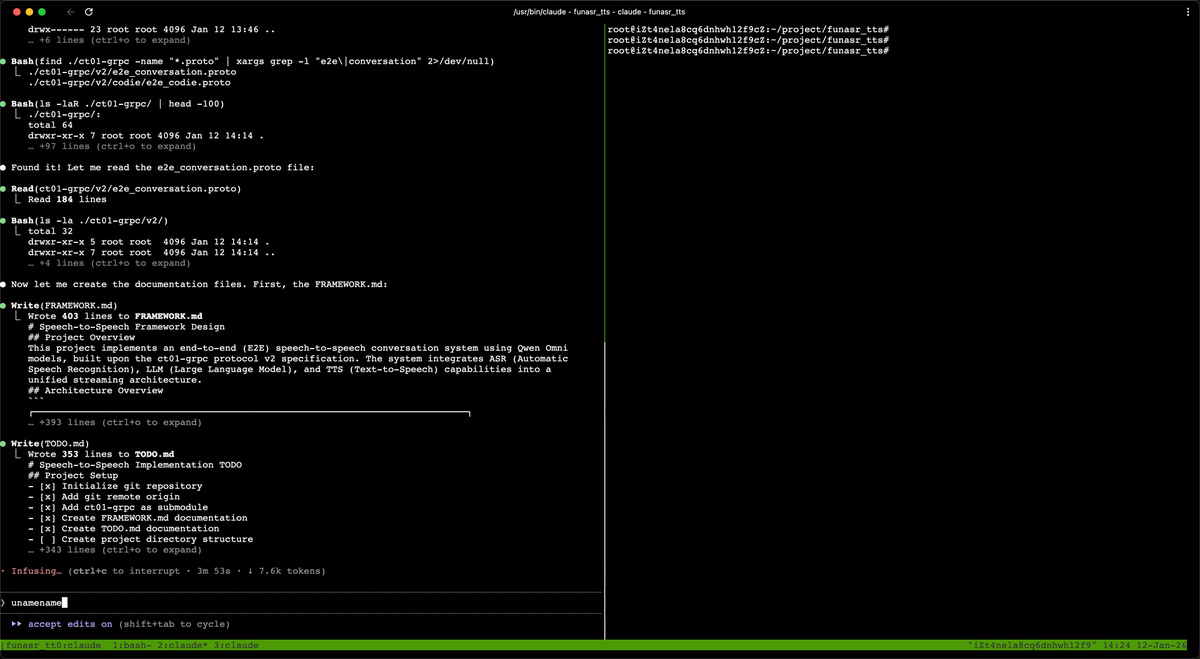Click the 'Write(TODO.md)' tool call line

pos(50,444)
